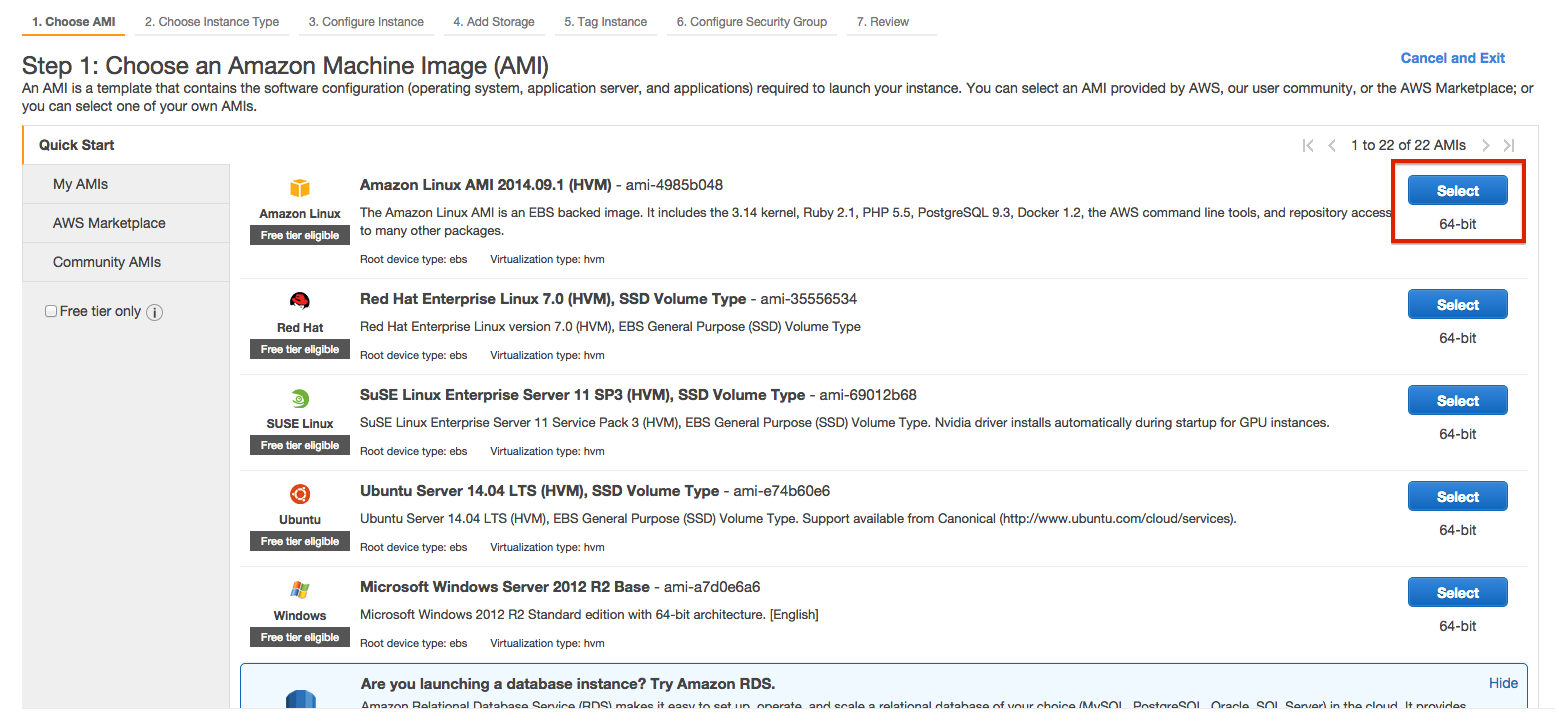Click the 64-bit label under Ubuntu Select
This screenshot has width=1559, height=725.
click(x=1458, y=530)
